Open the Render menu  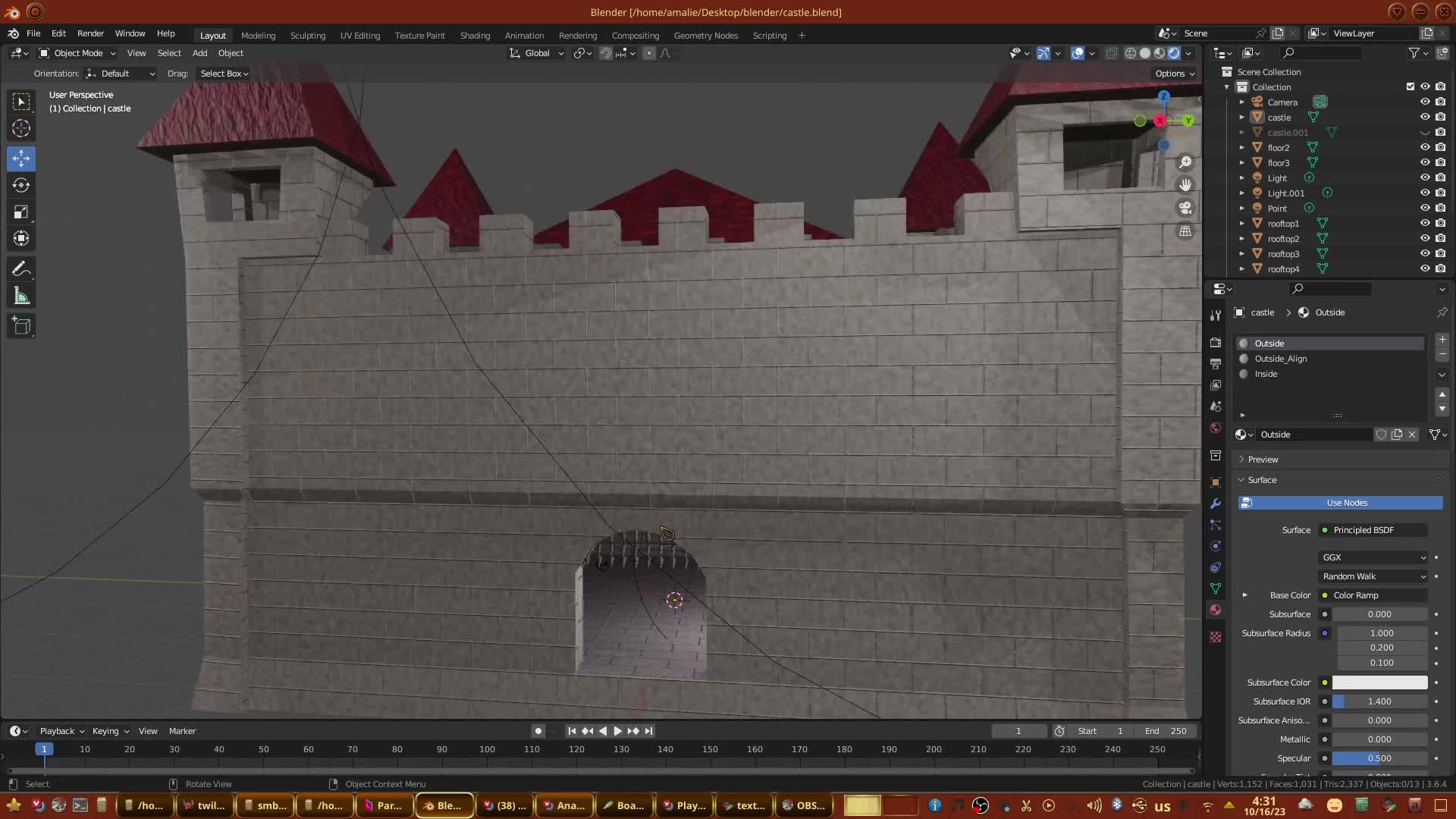90,33
